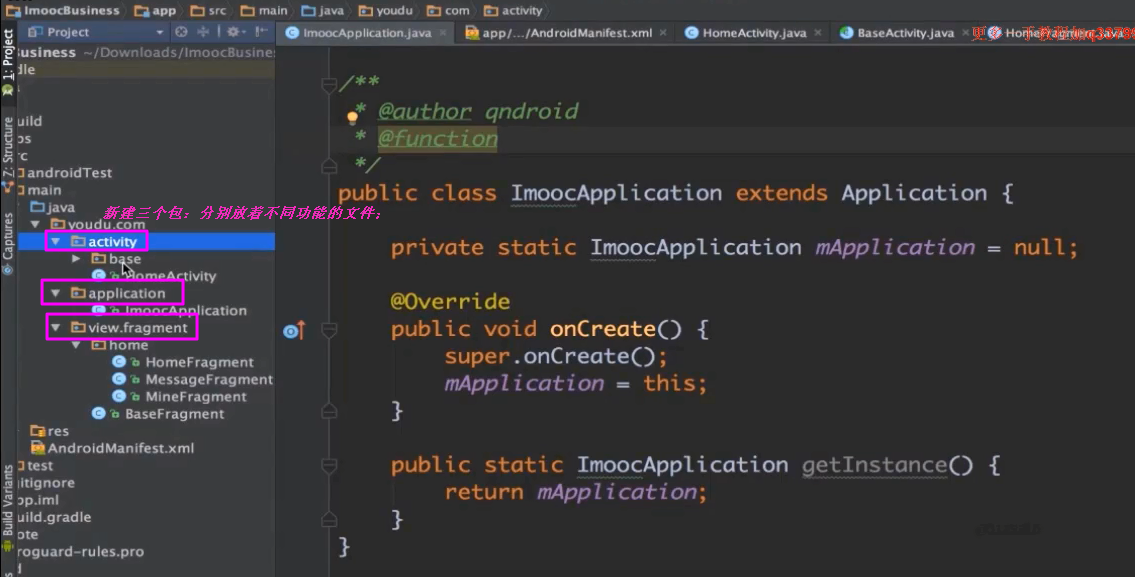
Task: Click the getInstance method name in code
Action: (x=874, y=465)
